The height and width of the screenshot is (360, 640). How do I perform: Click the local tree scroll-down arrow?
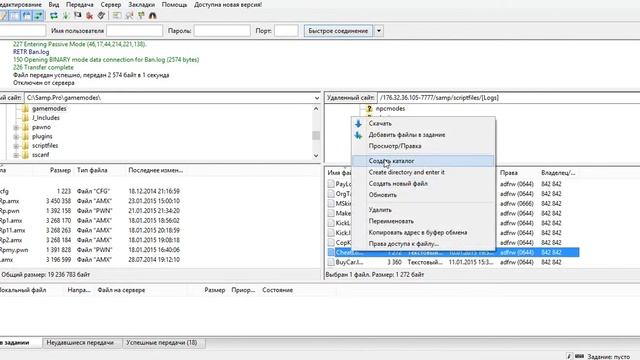pos(316,156)
